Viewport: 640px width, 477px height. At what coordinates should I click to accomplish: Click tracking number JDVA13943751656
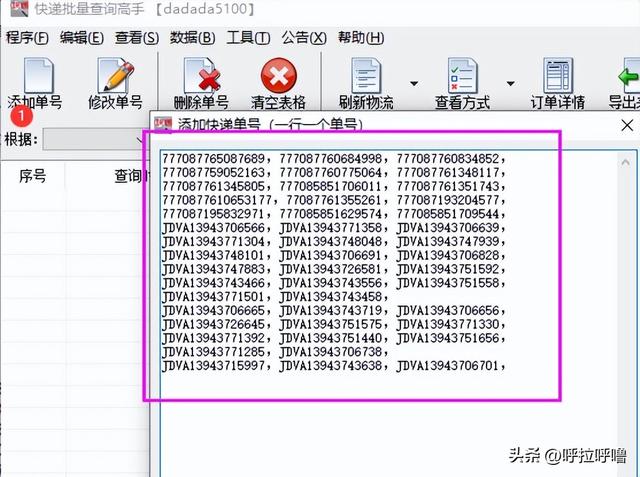tap(448, 338)
